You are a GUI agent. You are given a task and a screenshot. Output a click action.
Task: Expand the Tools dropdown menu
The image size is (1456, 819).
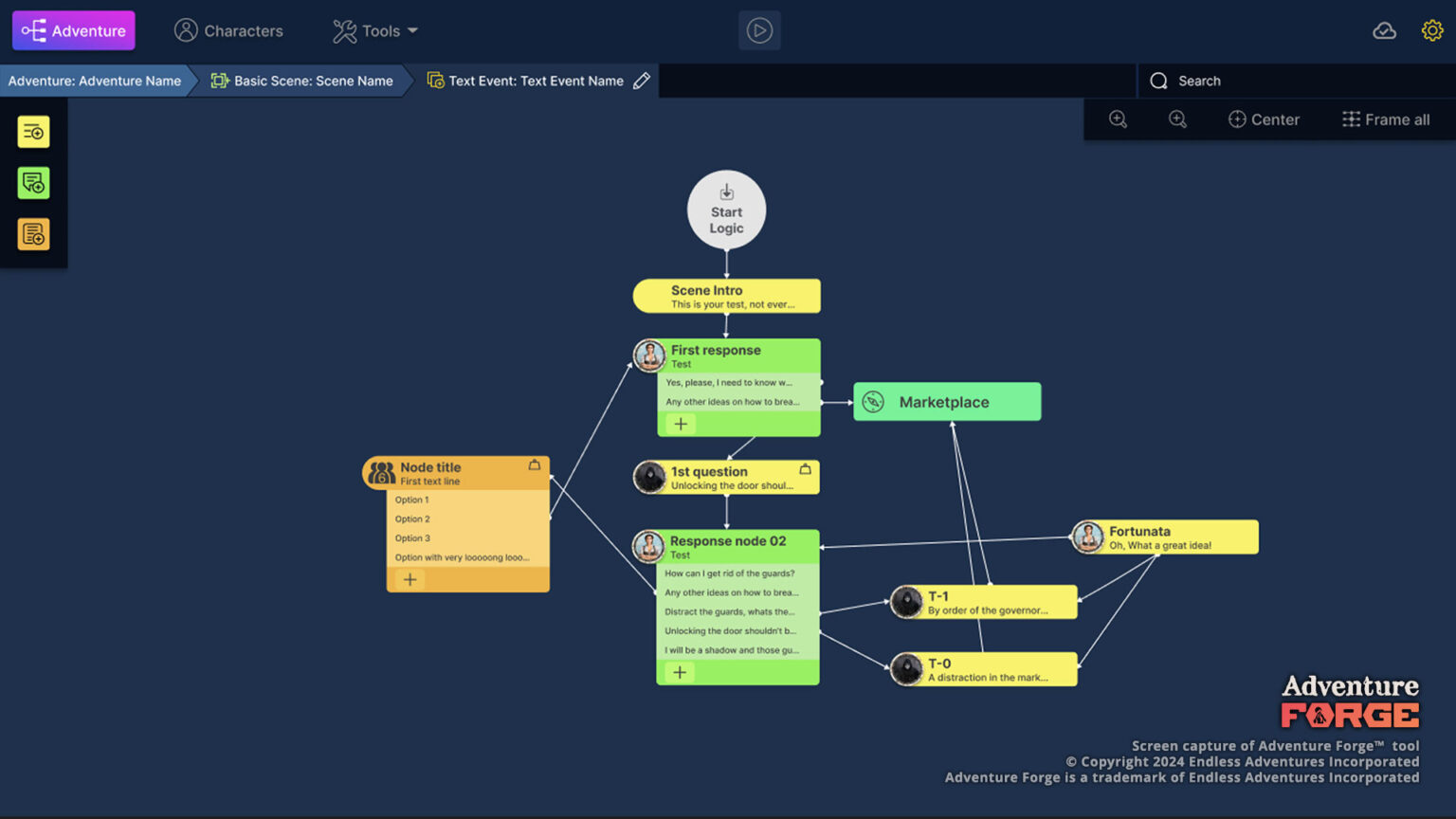pyautogui.click(x=375, y=31)
